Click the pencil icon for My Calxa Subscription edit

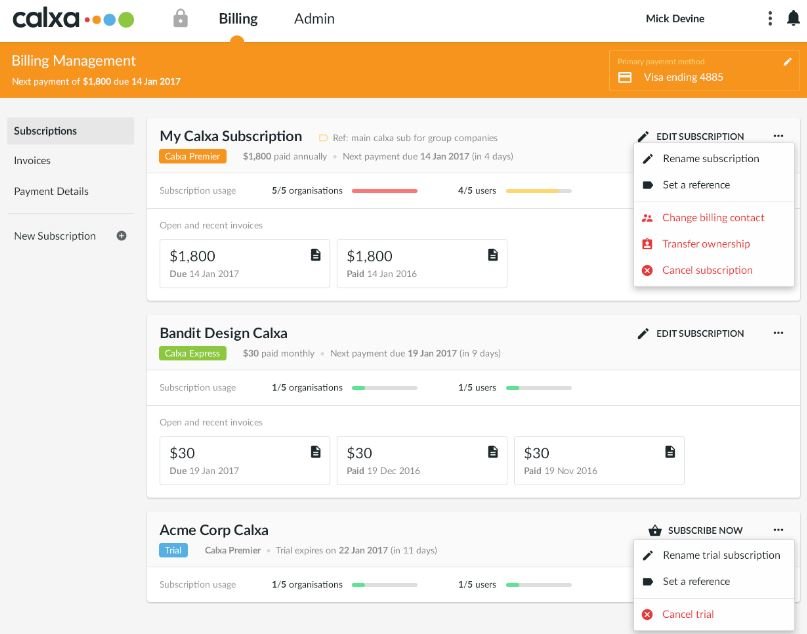pyautogui.click(x=643, y=136)
